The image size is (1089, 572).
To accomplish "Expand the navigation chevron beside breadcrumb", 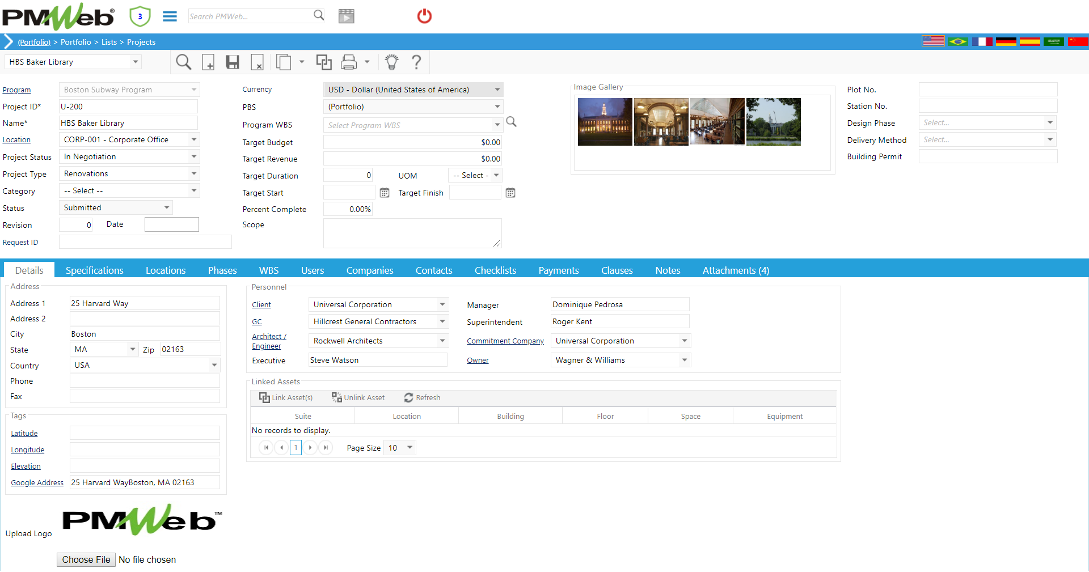I will pyautogui.click(x=8, y=42).
